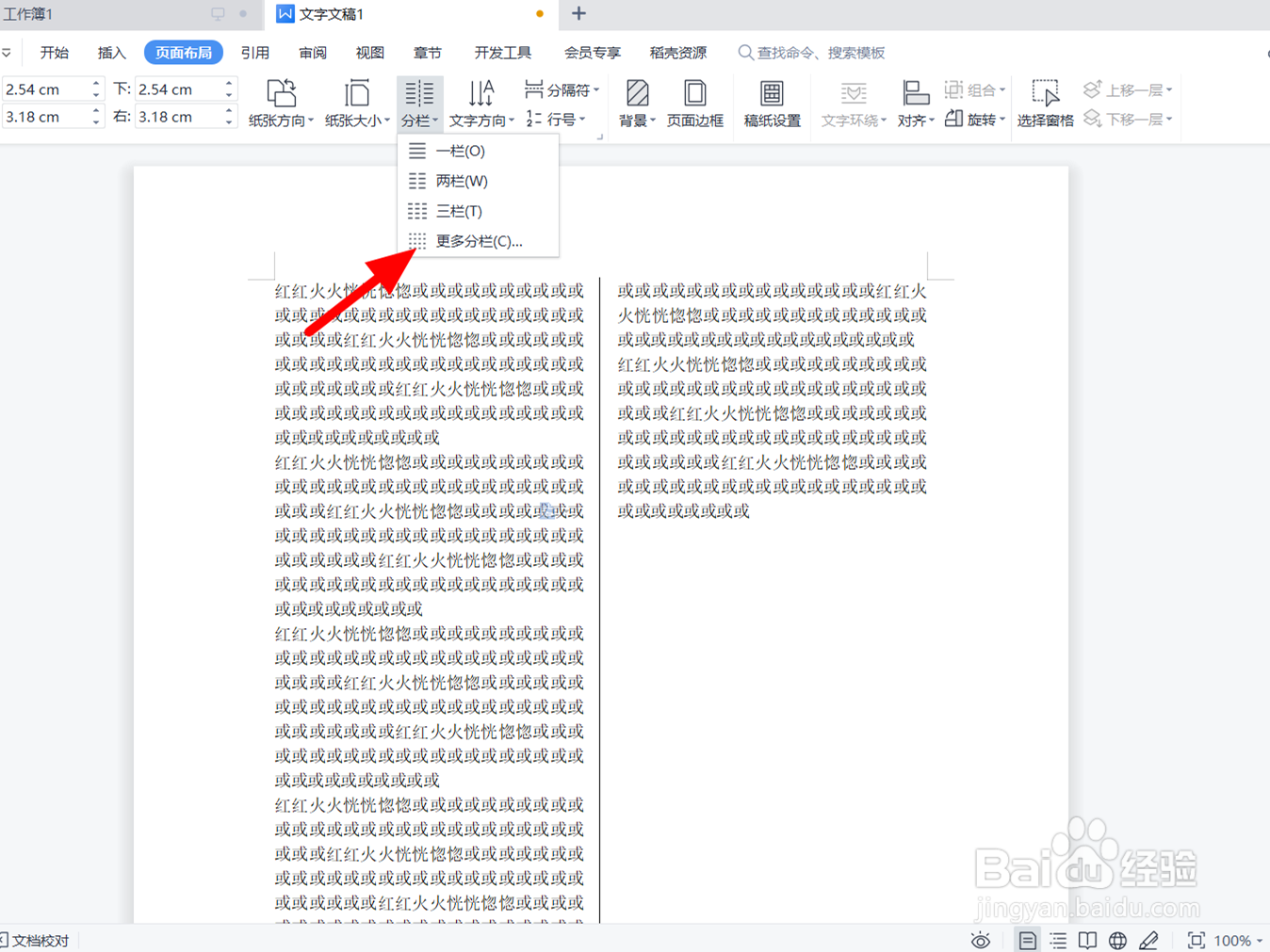Click the right margin field 右 3.18 cm
Viewport: 1270px width, 952px height.
click(179, 117)
